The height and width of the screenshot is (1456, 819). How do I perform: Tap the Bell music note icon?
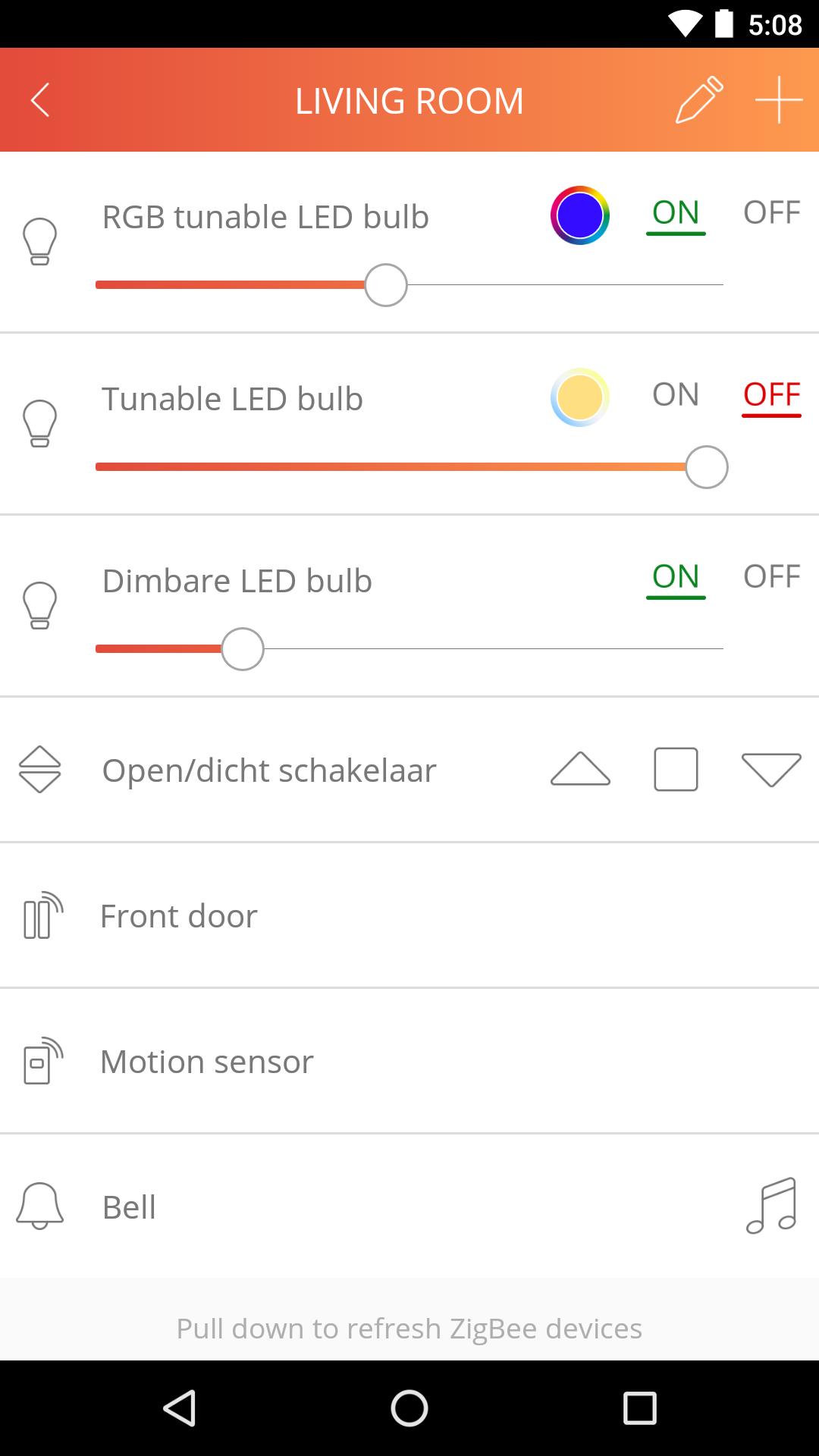coord(771,1207)
